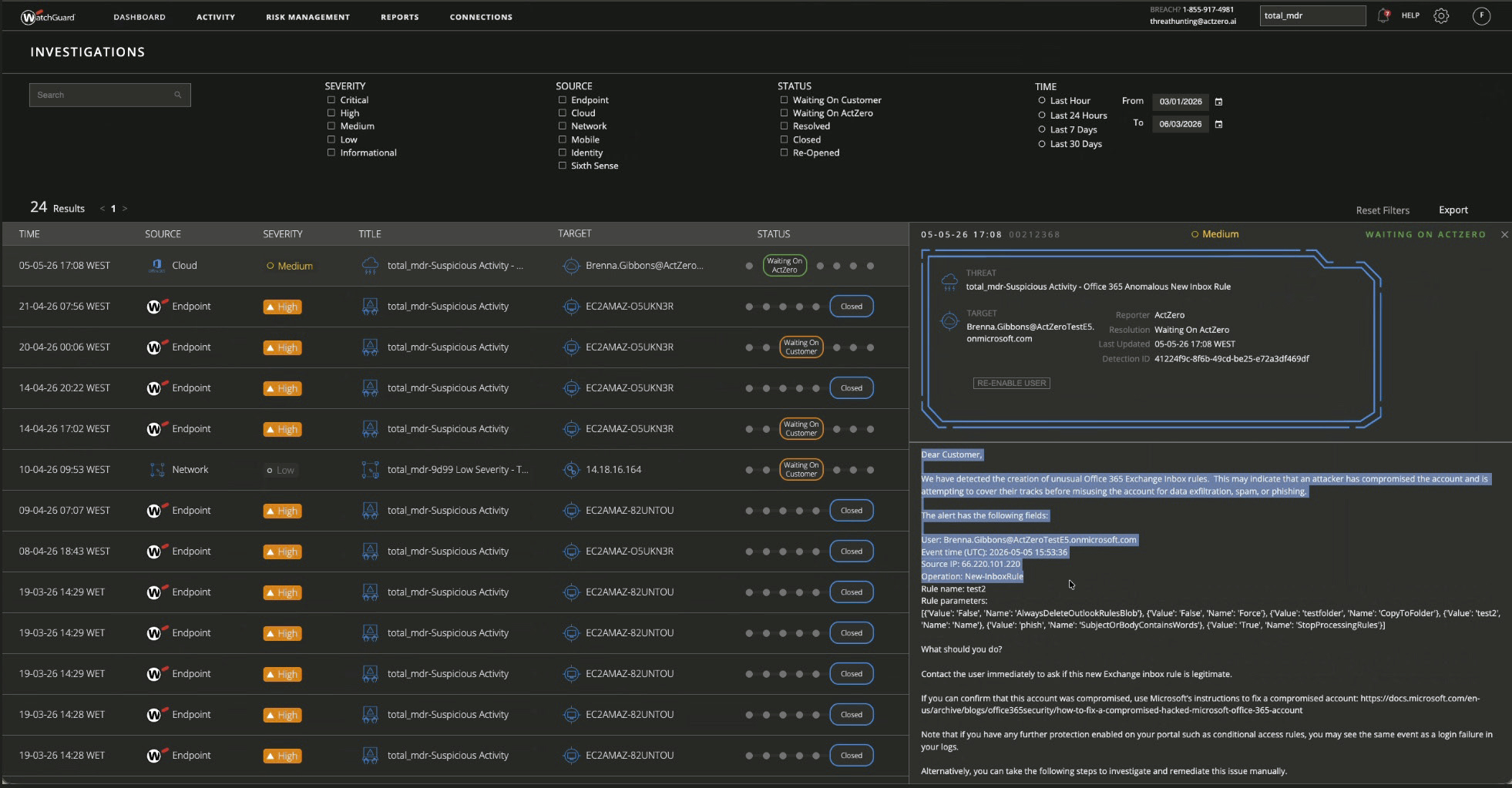Viewport: 1512px width, 788px height.
Task: Click Waiting On ActZero status pill in first row
Action: (785, 266)
